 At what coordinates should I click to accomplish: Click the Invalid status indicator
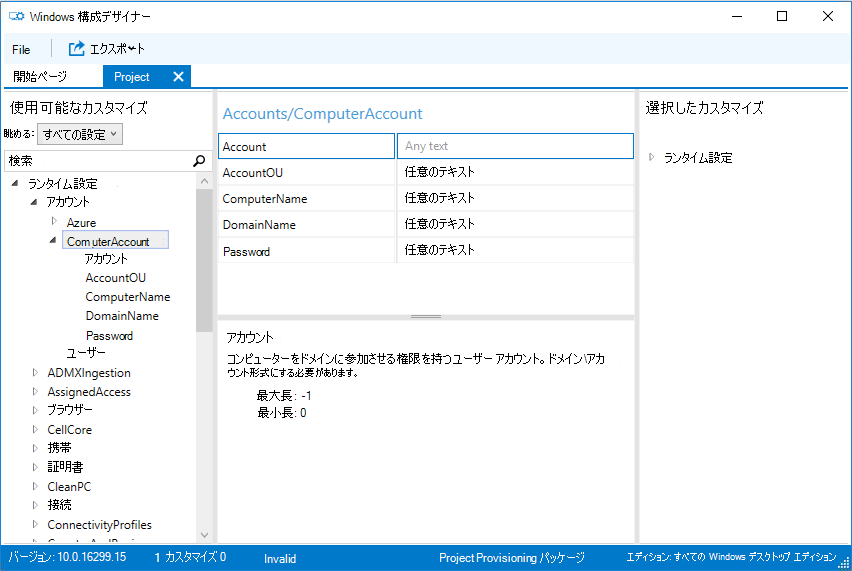pyautogui.click(x=280, y=559)
